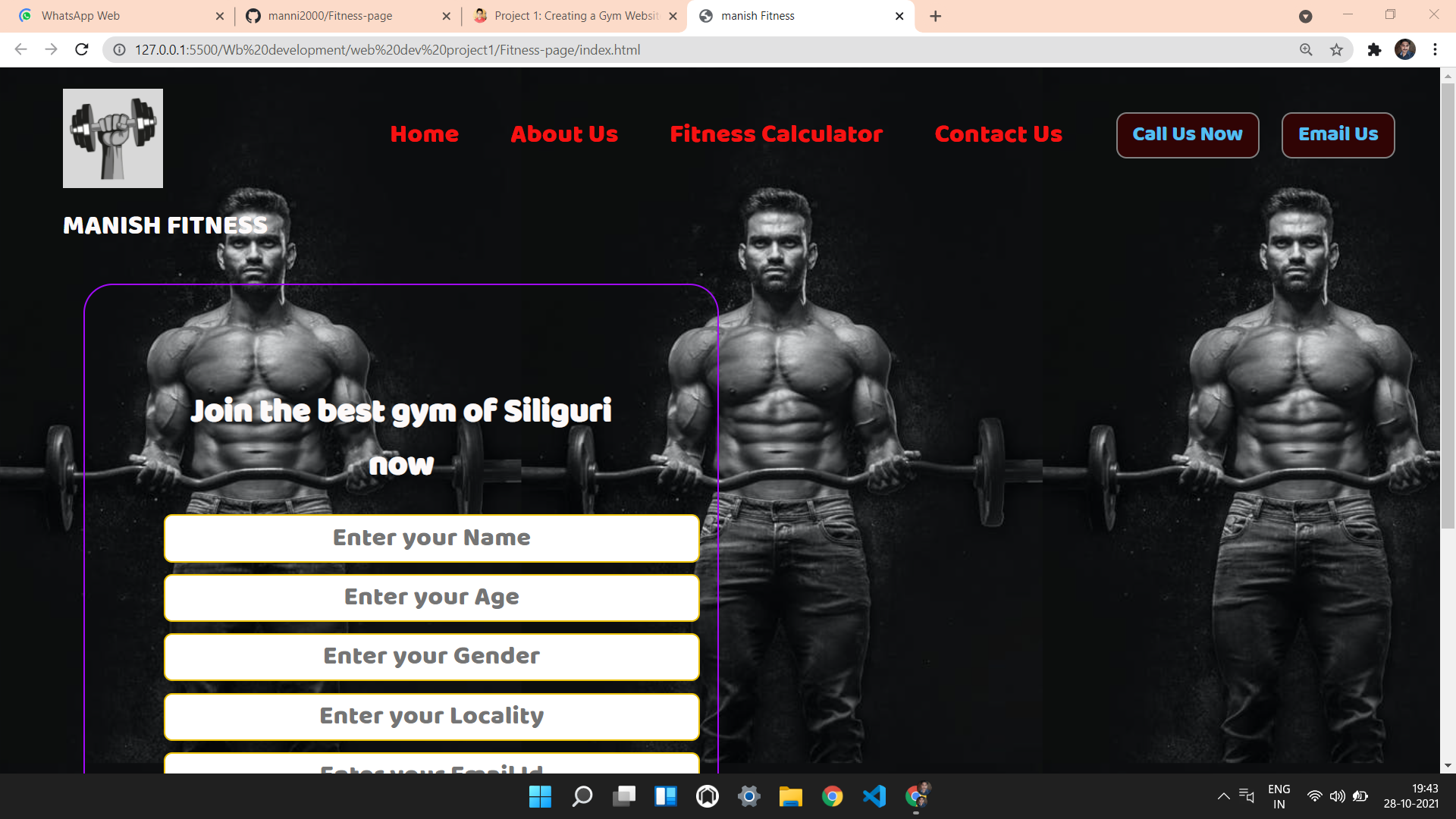Viewport: 1456px width, 819px height.
Task: Click the page vertical scrollbar thumb
Action: point(1448,303)
